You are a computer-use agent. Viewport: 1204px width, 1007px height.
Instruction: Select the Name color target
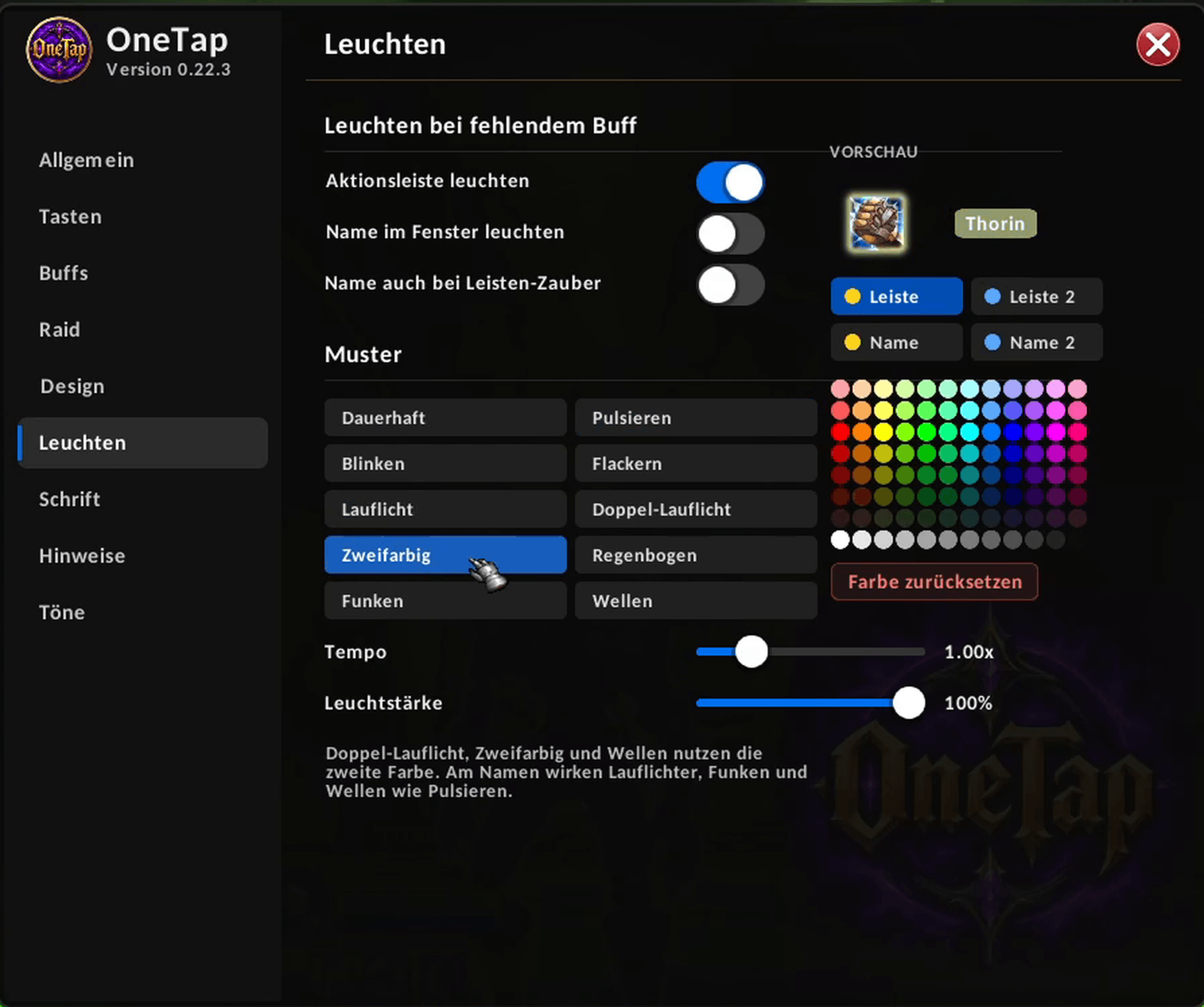(897, 342)
